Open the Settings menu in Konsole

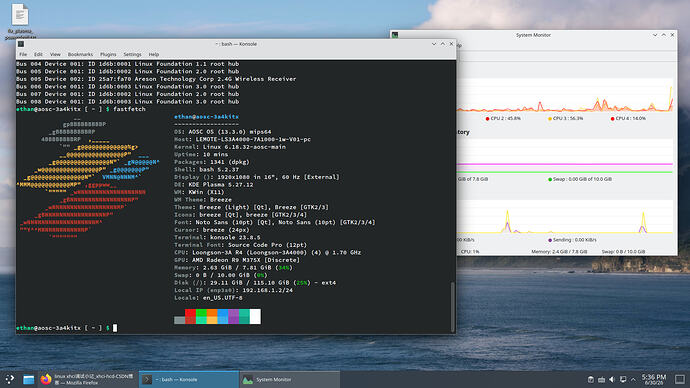point(132,55)
